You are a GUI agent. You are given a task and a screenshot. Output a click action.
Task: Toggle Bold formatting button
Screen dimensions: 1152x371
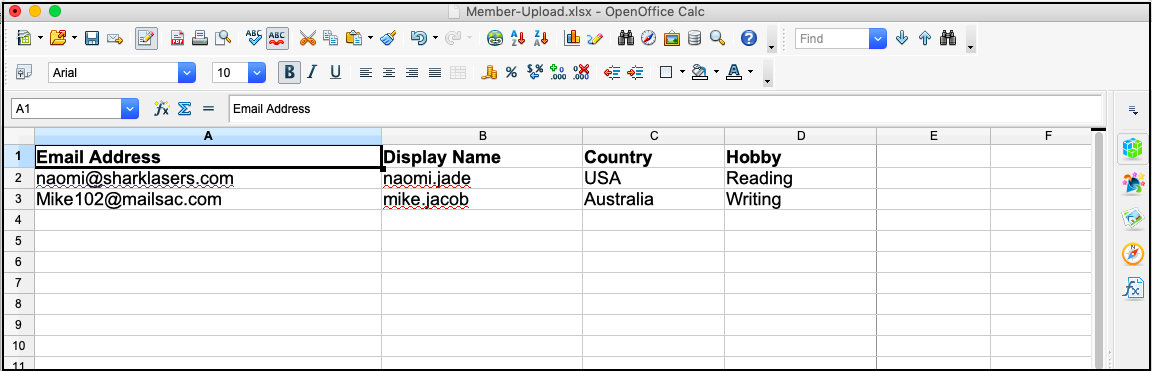tap(289, 72)
